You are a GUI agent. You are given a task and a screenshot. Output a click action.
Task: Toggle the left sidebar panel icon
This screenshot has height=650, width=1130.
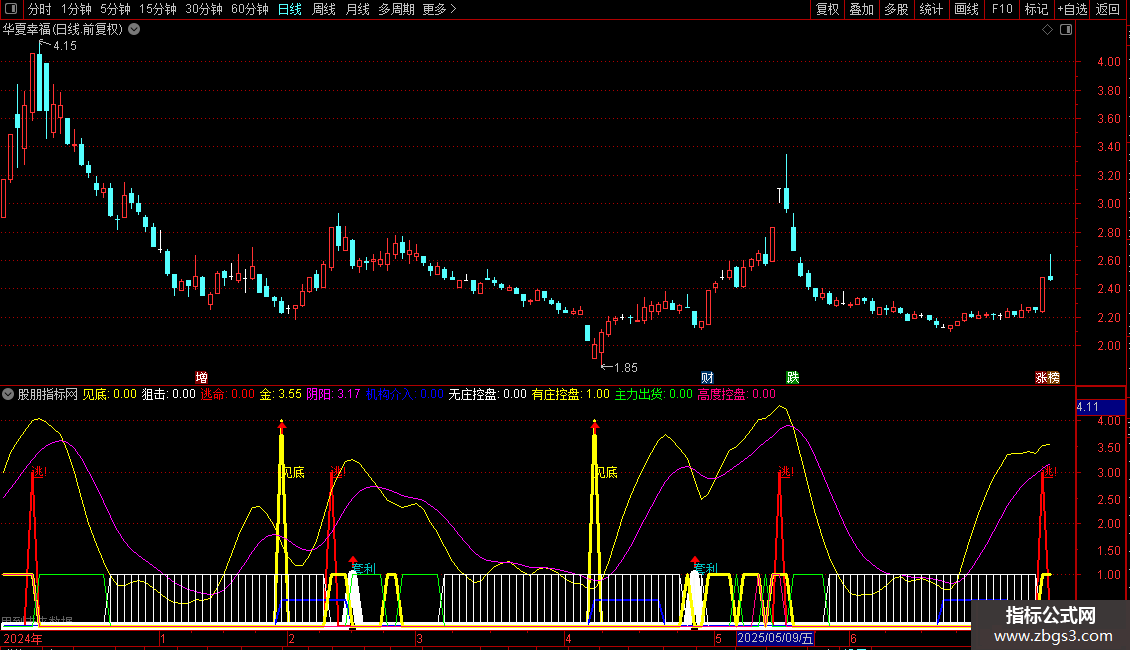pos(10,9)
